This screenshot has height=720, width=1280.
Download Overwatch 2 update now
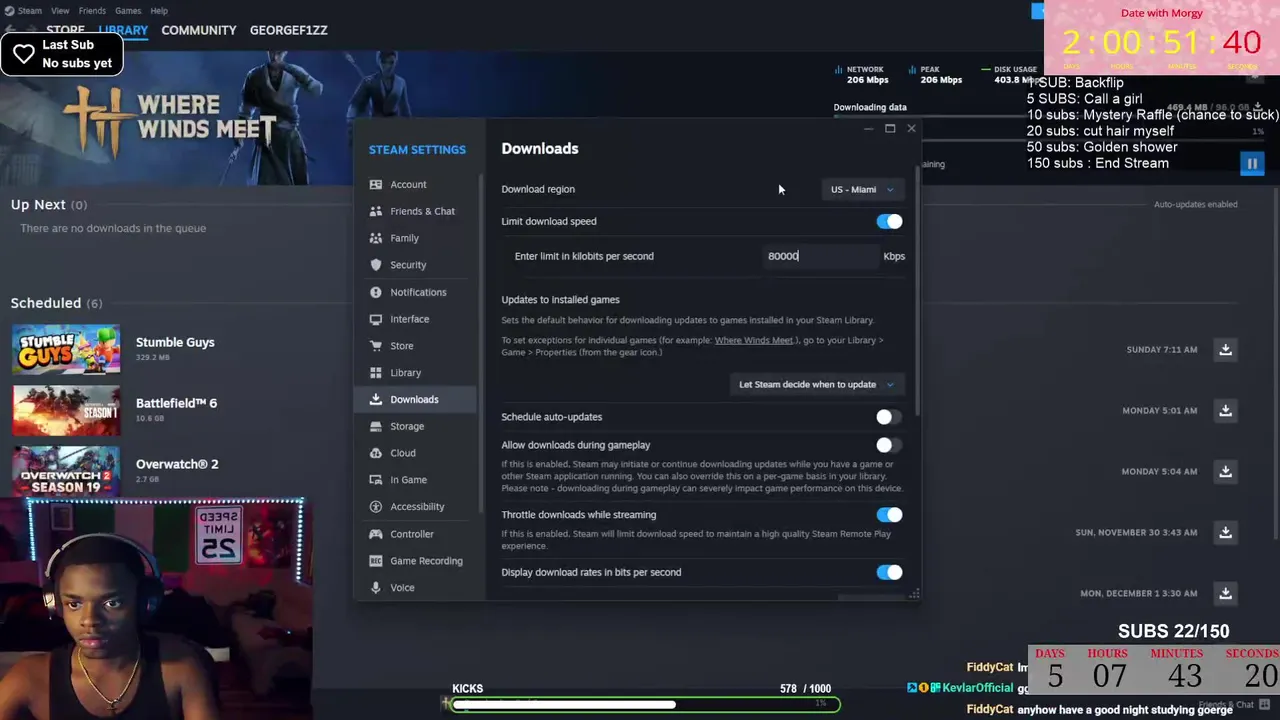tap(1225, 472)
